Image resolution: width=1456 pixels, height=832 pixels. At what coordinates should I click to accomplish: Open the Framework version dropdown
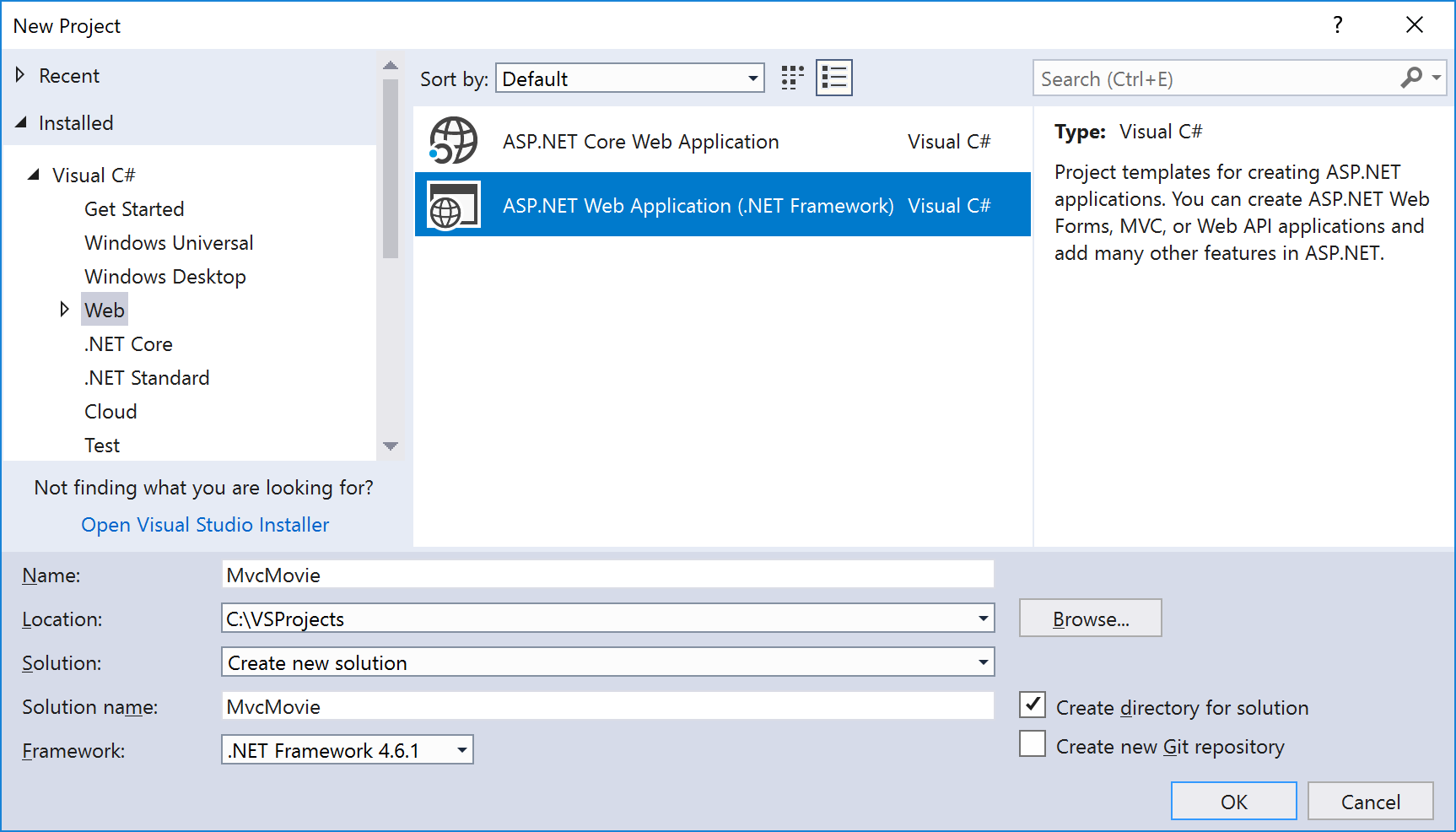click(x=461, y=749)
